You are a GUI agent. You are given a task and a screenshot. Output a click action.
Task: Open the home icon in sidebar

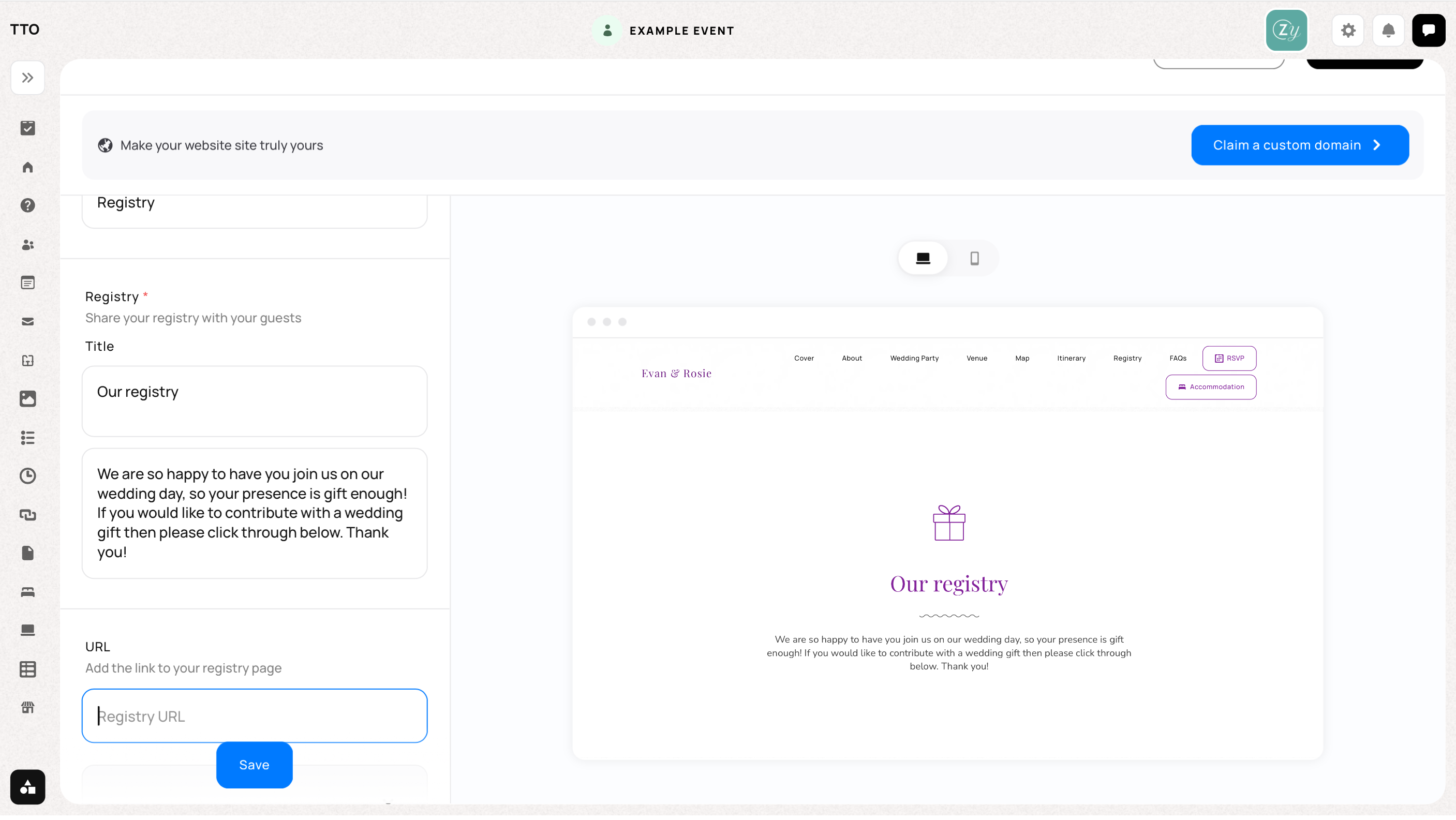pyautogui.click(x=27, y=167)
